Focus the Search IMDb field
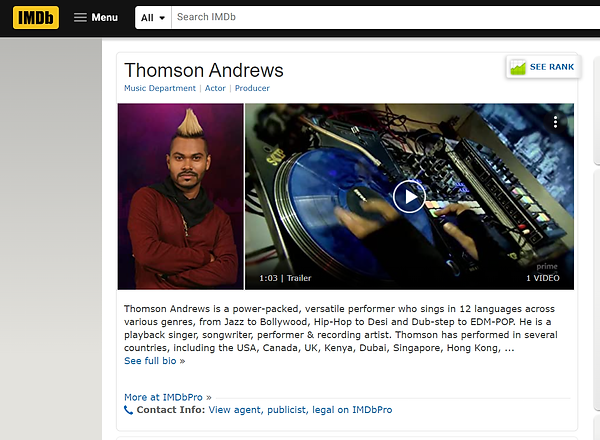600x440 pixels. [x=386, y=18]
